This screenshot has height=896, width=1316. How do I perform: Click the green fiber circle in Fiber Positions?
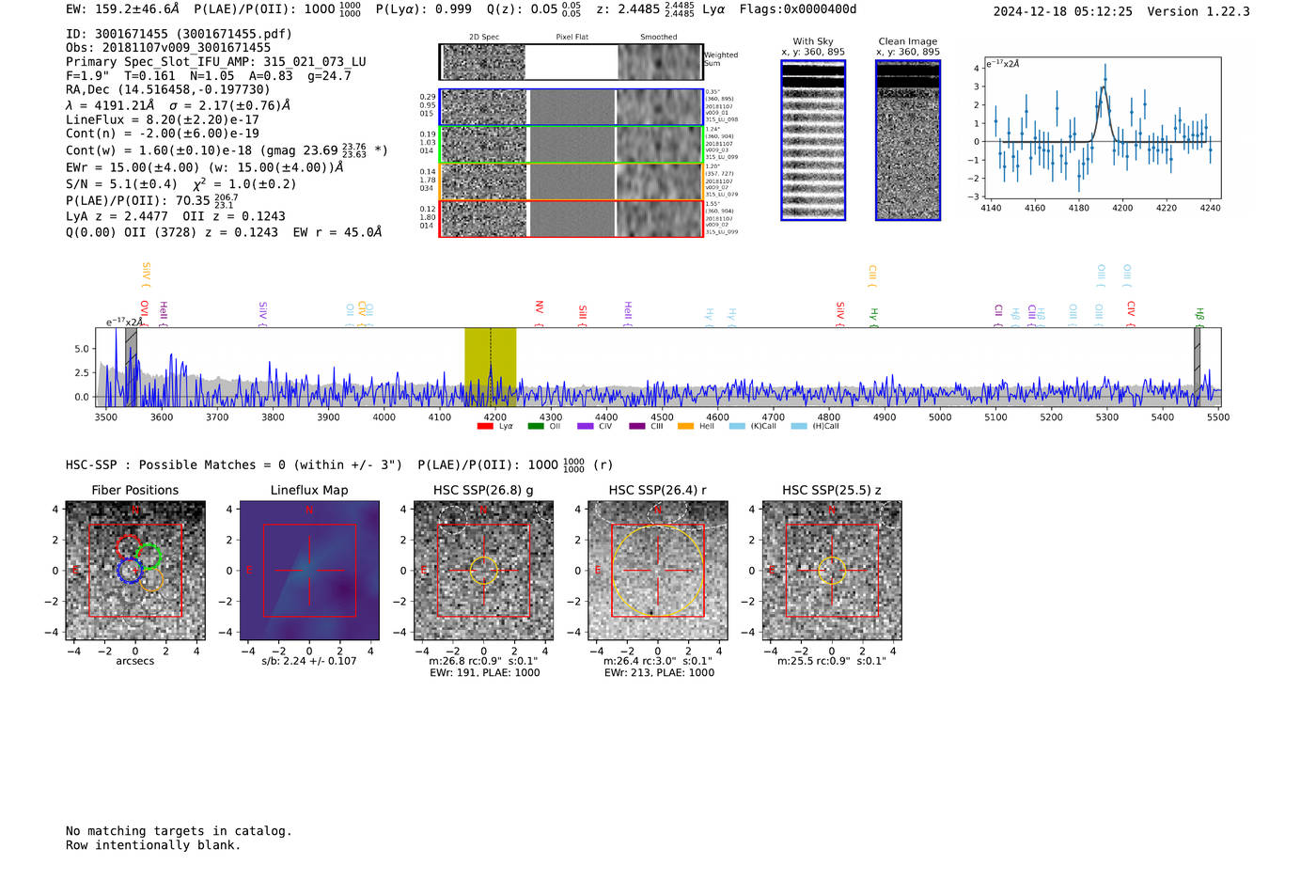[148, 556]
